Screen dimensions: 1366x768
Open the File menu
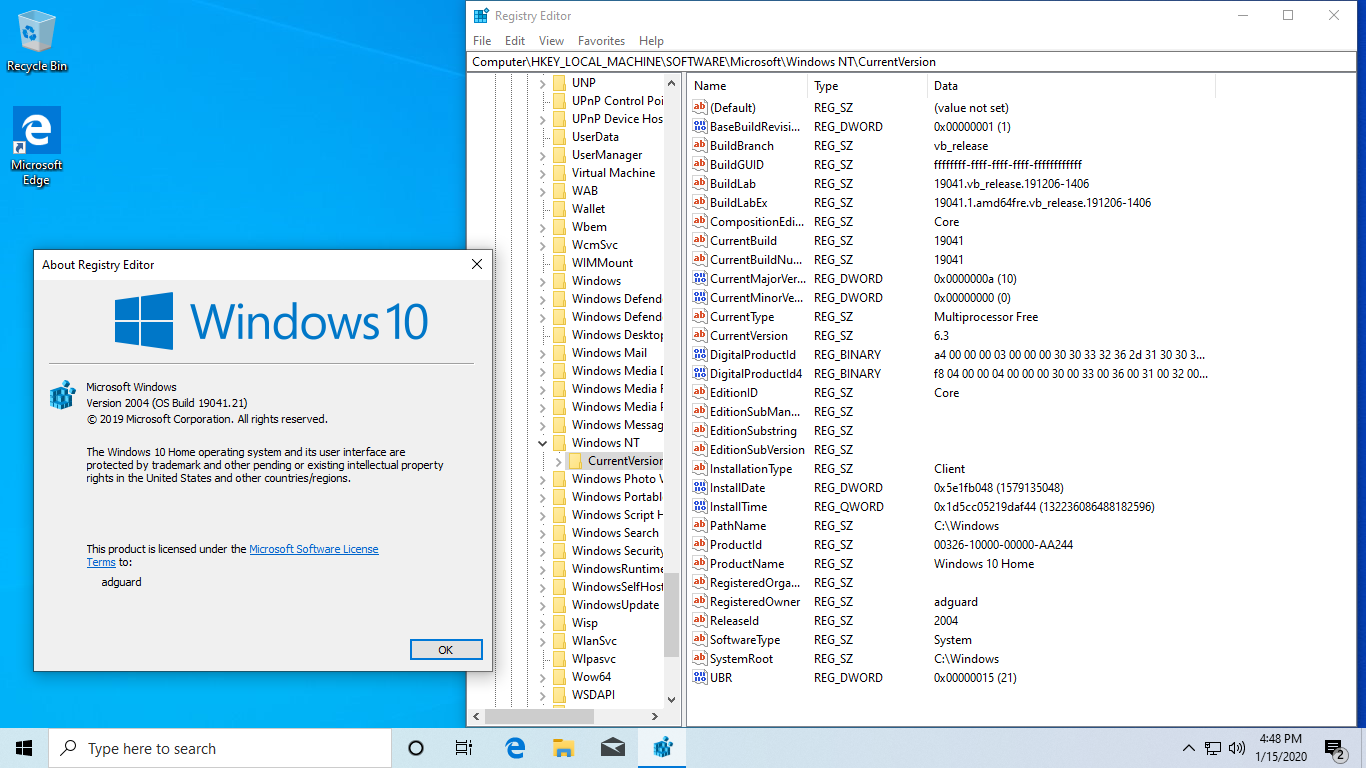482,41
